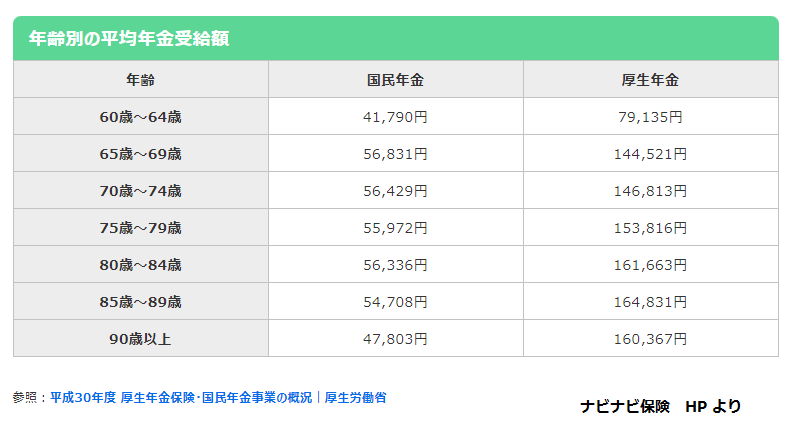Select the 153,816円 cell
Viewport: 785px width, 428px height.
pyautogui.click(x=651, y=228)
